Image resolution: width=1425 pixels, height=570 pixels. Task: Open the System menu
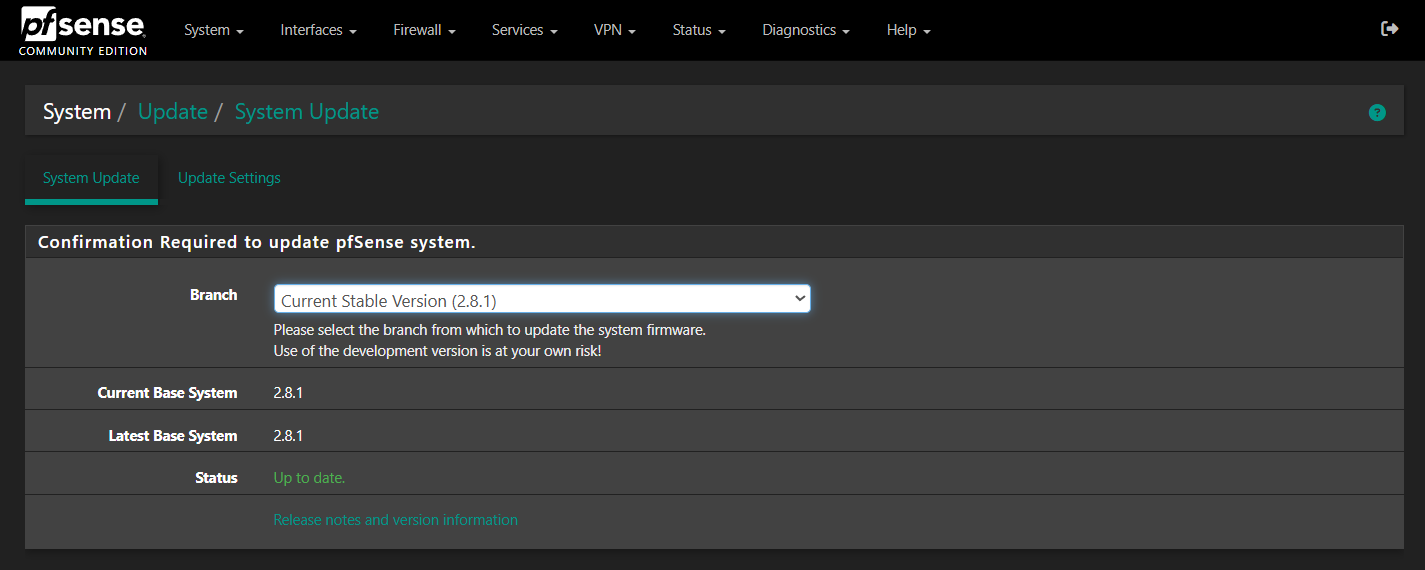pos(213,30)
